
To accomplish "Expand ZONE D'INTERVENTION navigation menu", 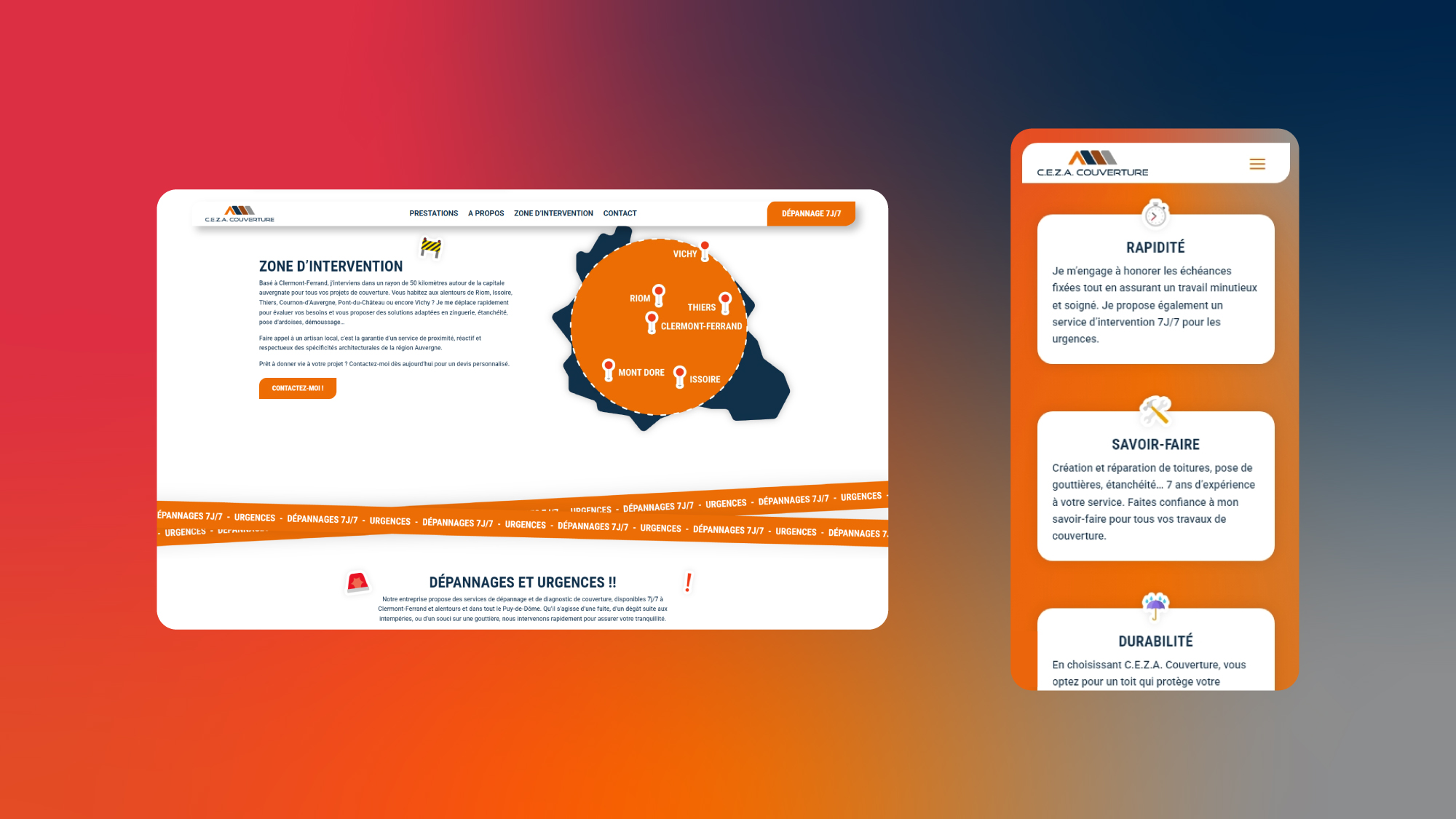I will click(x=553, y=213).
